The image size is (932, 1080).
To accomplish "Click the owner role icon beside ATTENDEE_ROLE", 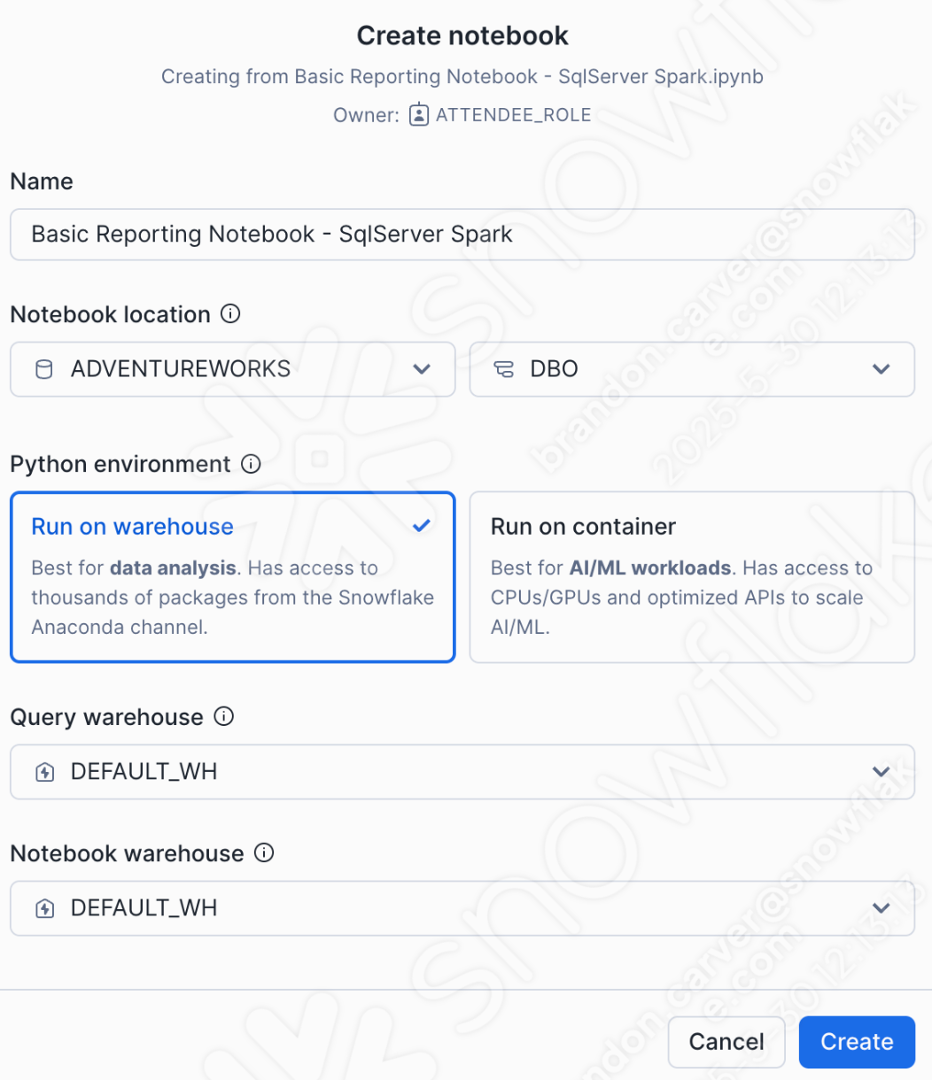I will click(418, 115).
